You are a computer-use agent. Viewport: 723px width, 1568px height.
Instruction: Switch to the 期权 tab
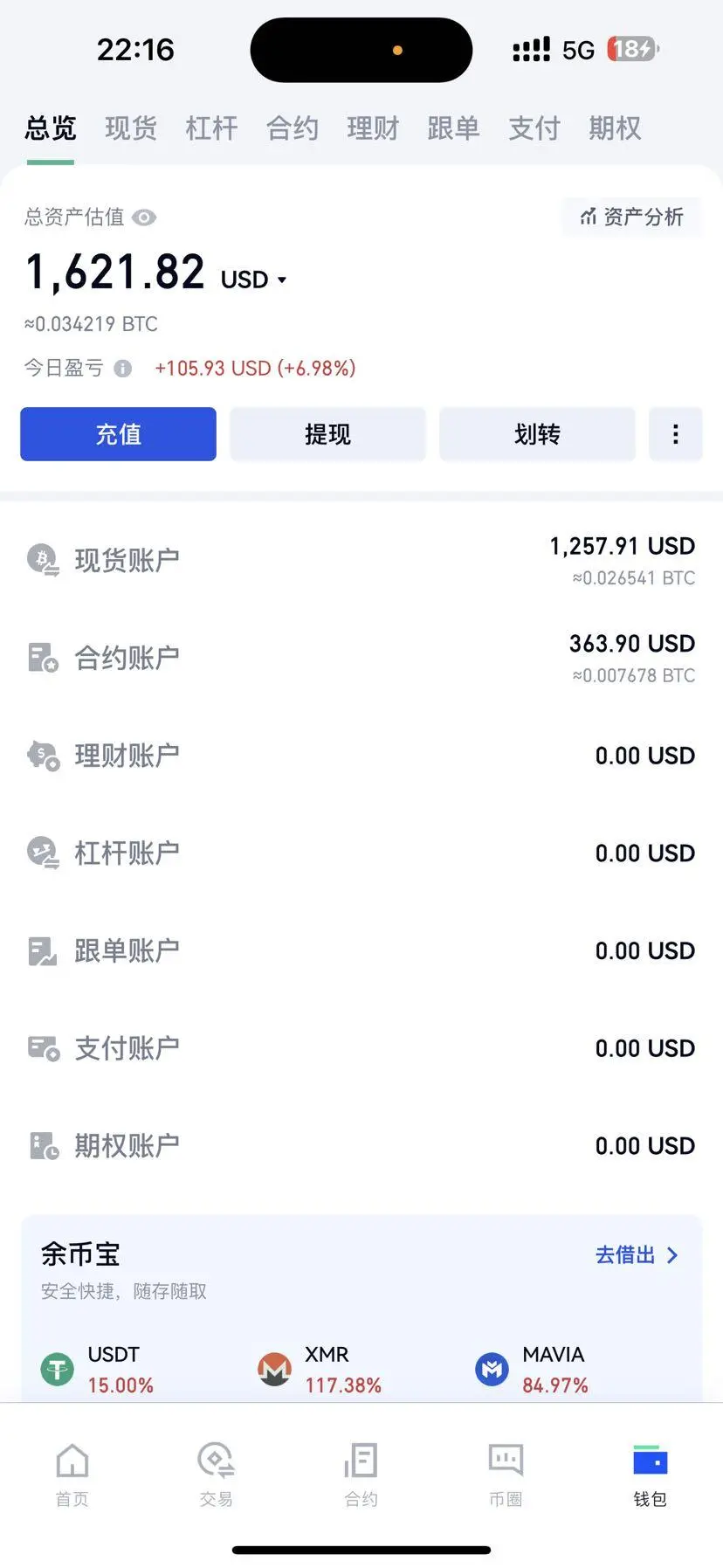pyautogui.click(x=615, y=128)
